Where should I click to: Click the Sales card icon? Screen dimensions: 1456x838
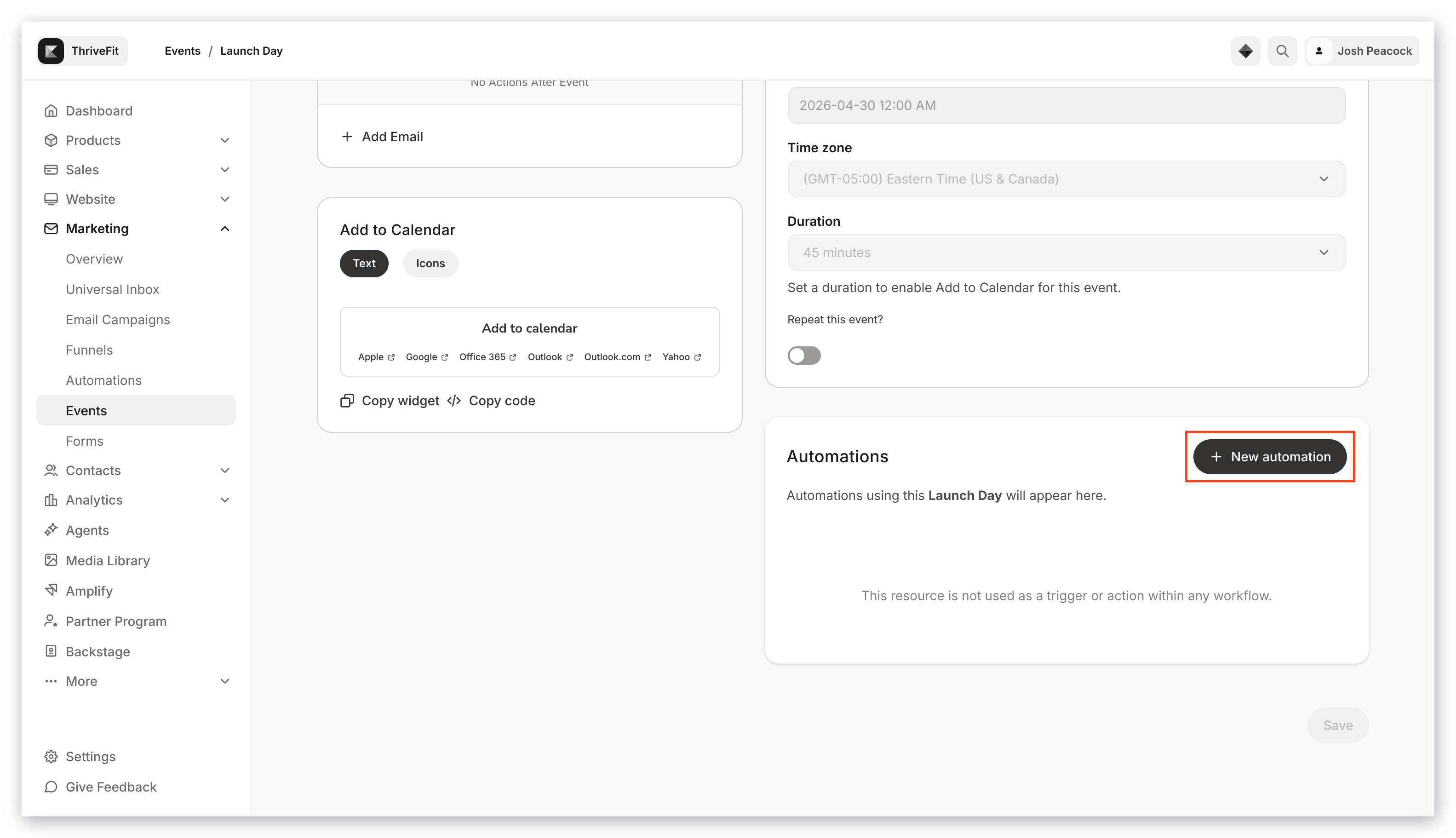(51, 169)
